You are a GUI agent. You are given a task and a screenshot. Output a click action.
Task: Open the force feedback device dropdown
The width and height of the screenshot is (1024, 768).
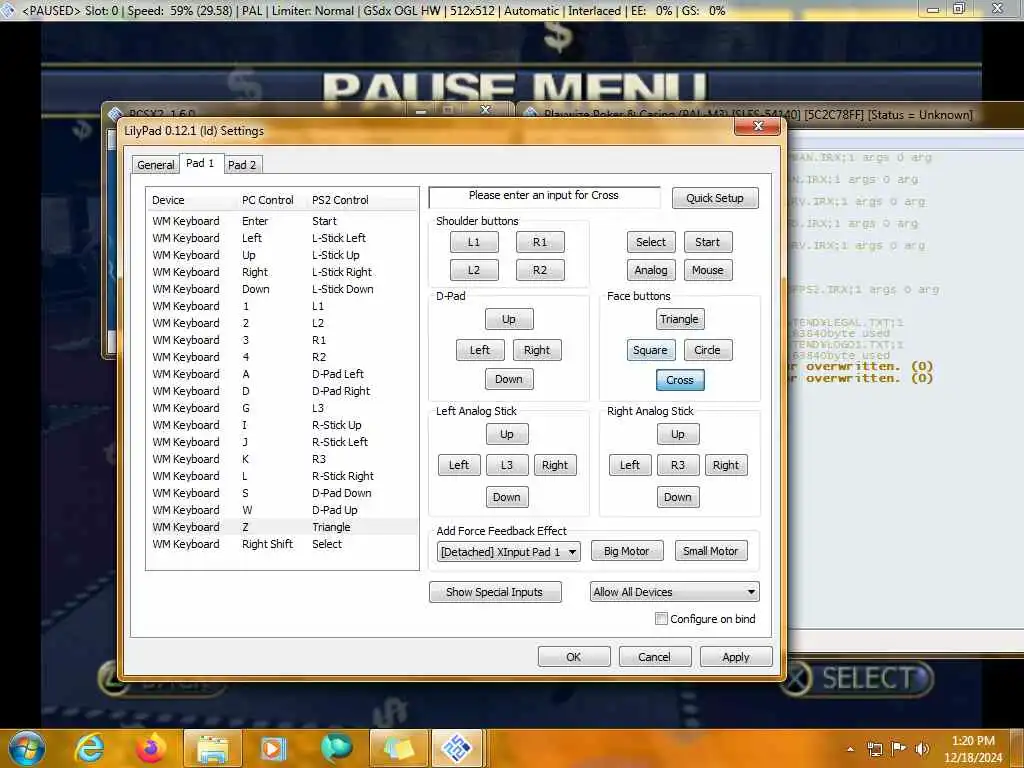point(508,552)
